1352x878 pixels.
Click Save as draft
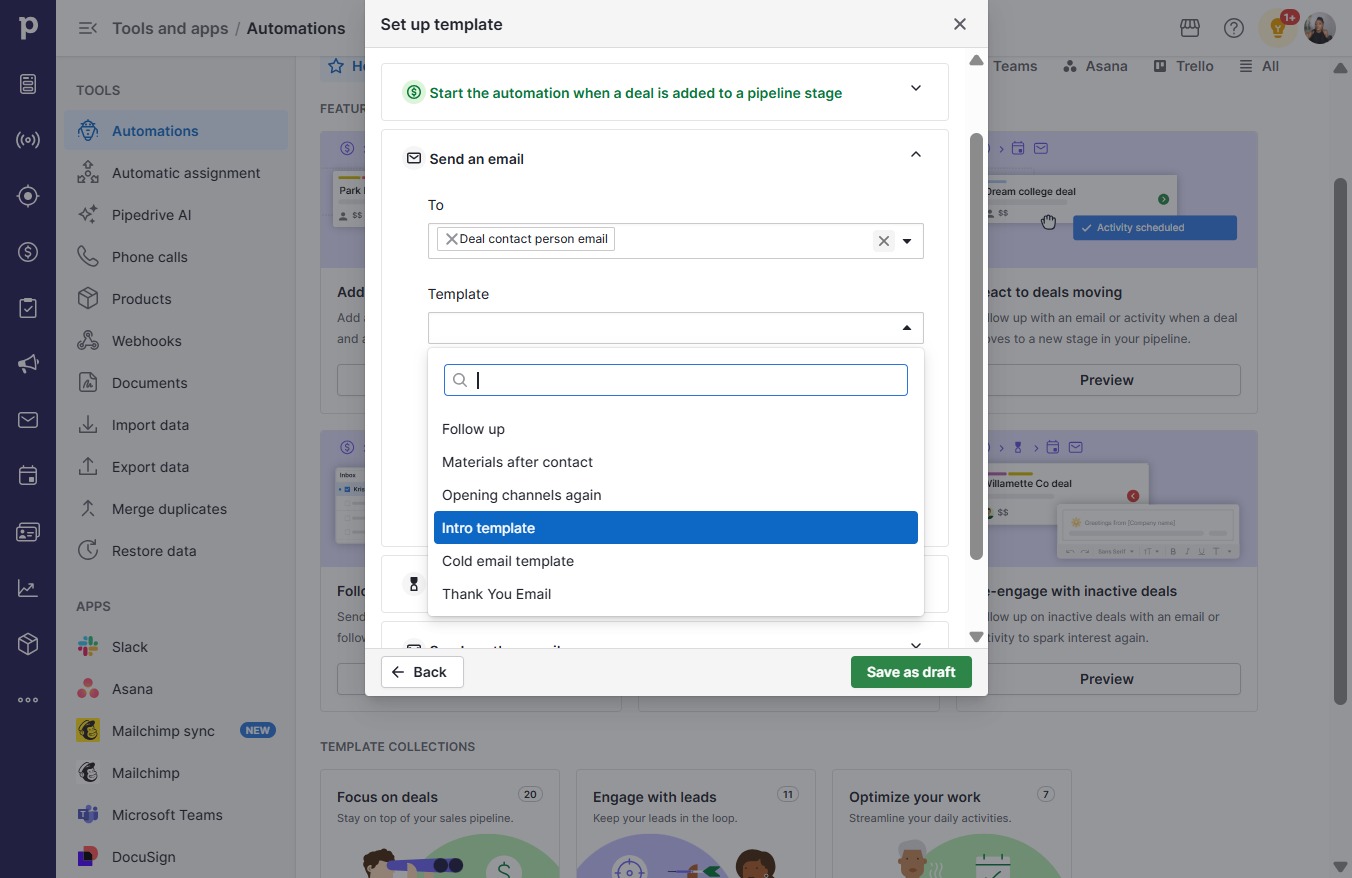tap(911, 672)
